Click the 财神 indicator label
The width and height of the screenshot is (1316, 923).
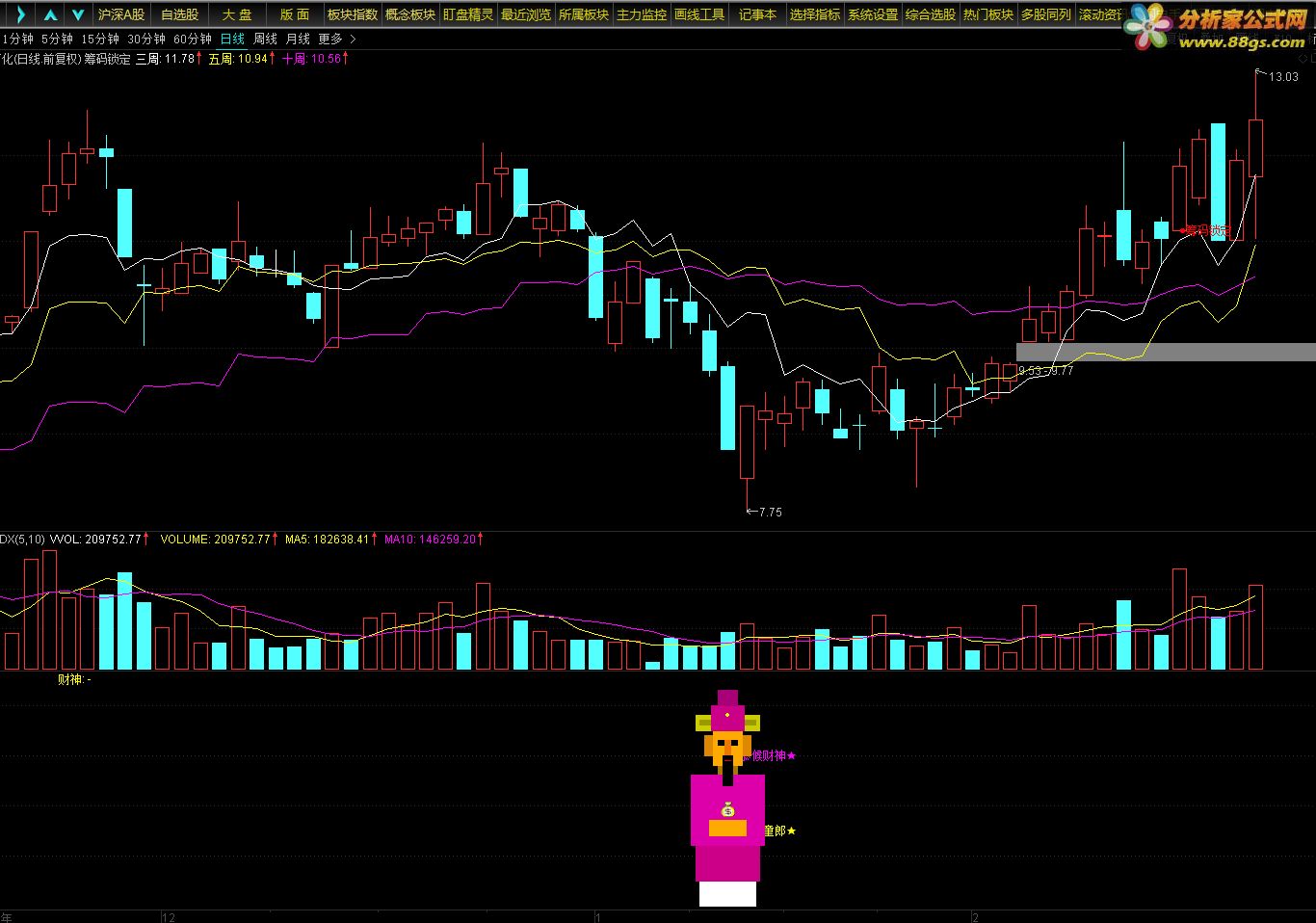[74, 679]
